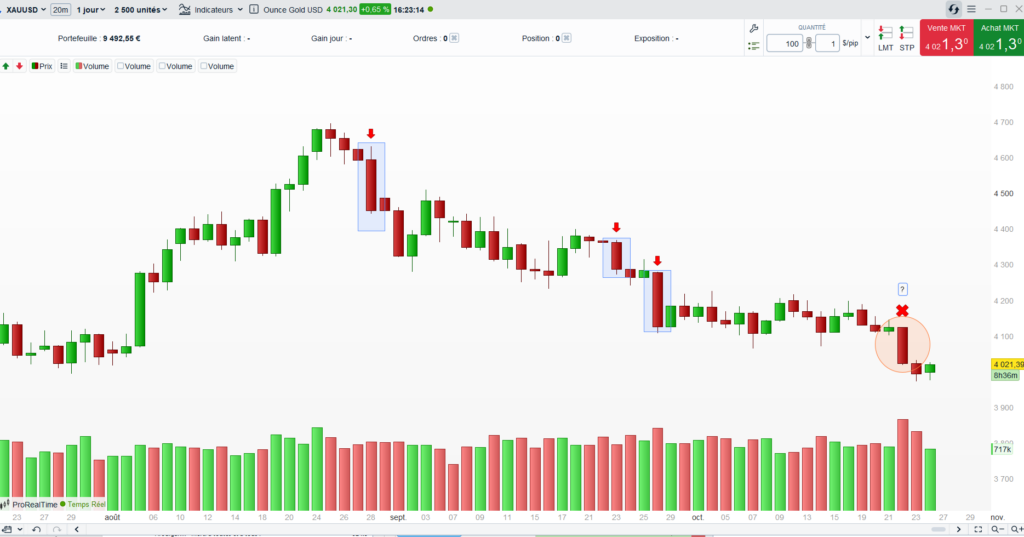
Task: Click the 8h36m countdown label
Action: coord(1005,376)
